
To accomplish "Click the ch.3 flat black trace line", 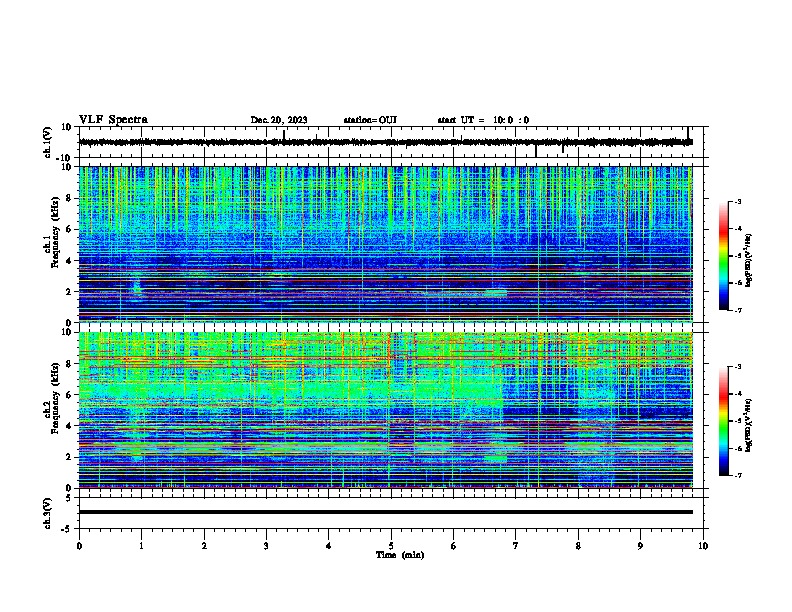I will (x=386, y=512).
